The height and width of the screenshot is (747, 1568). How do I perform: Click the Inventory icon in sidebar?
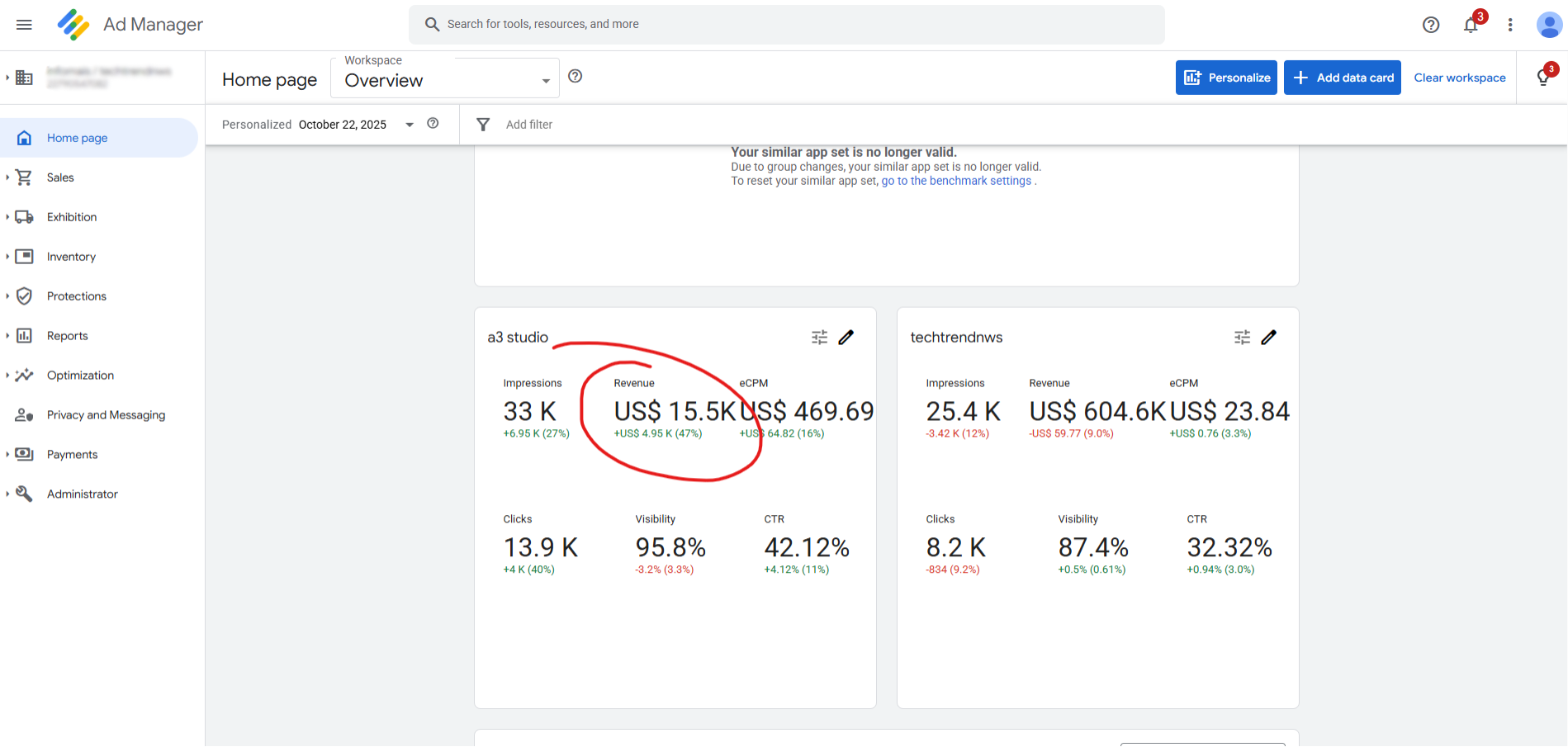pyautogui.click(x=25, y=257)
